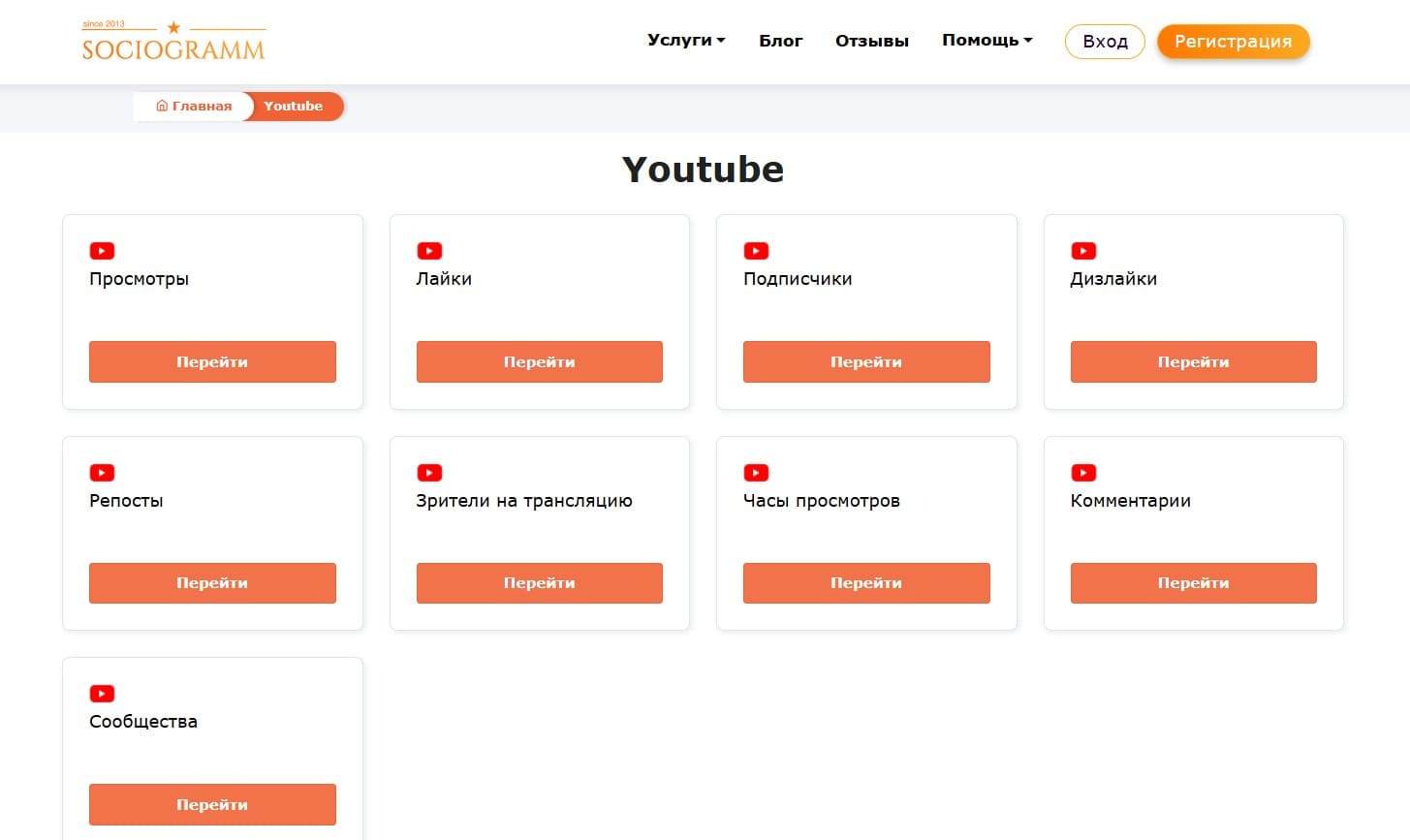Click the YouTube icon above Репосты

click(x=102, y=473)
